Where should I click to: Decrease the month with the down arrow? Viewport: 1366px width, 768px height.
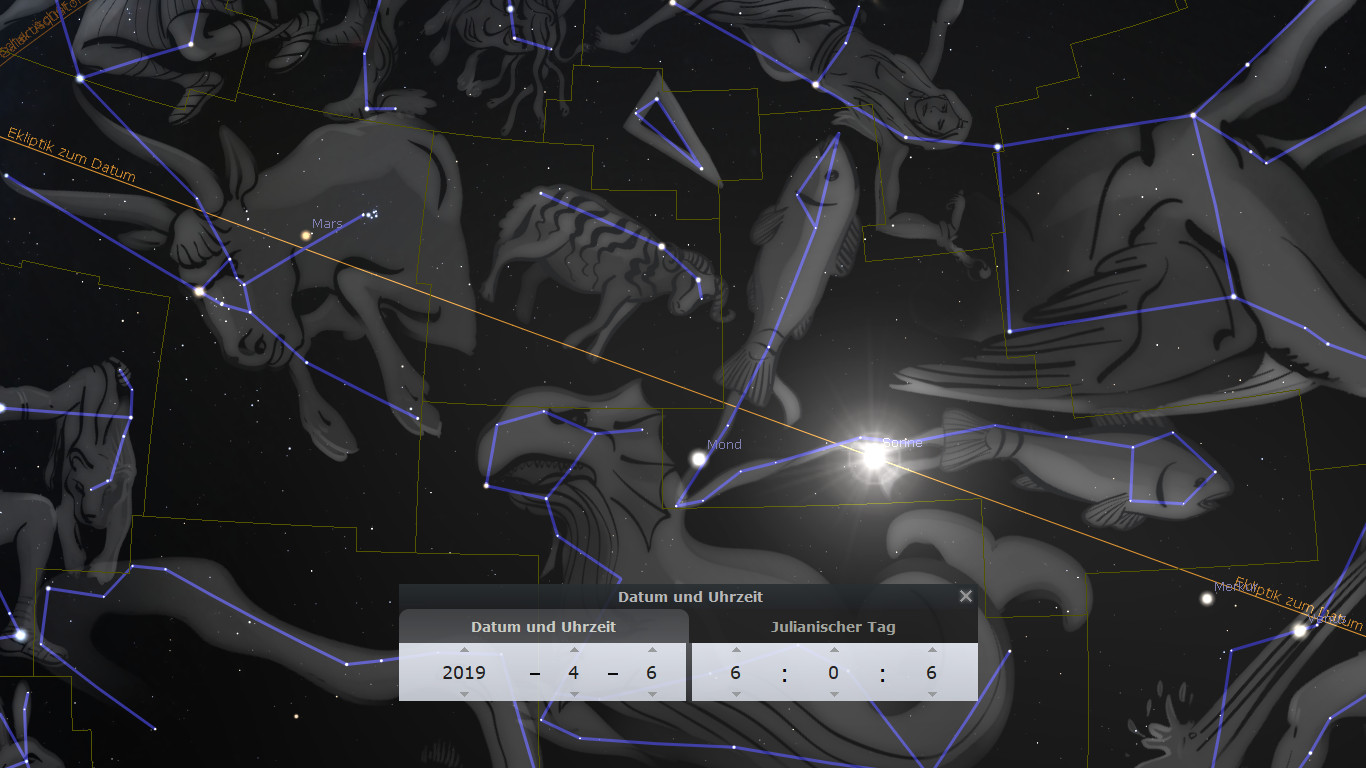[x=574, y=693]
